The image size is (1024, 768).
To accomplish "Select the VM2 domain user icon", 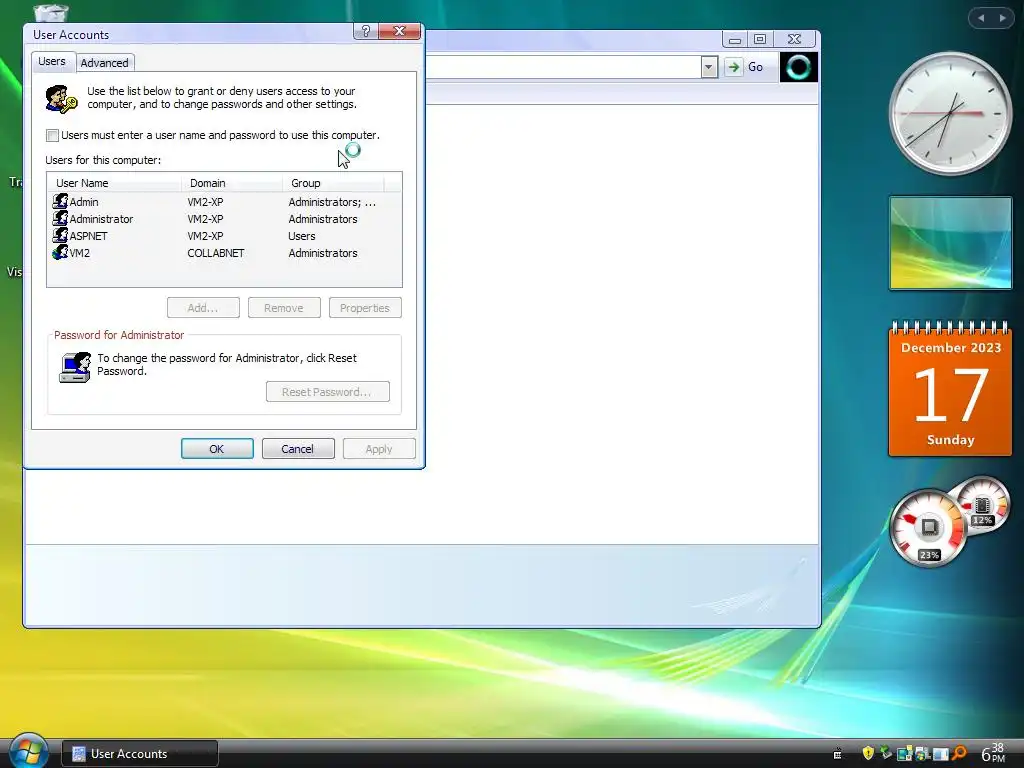I will pos(60,252).
